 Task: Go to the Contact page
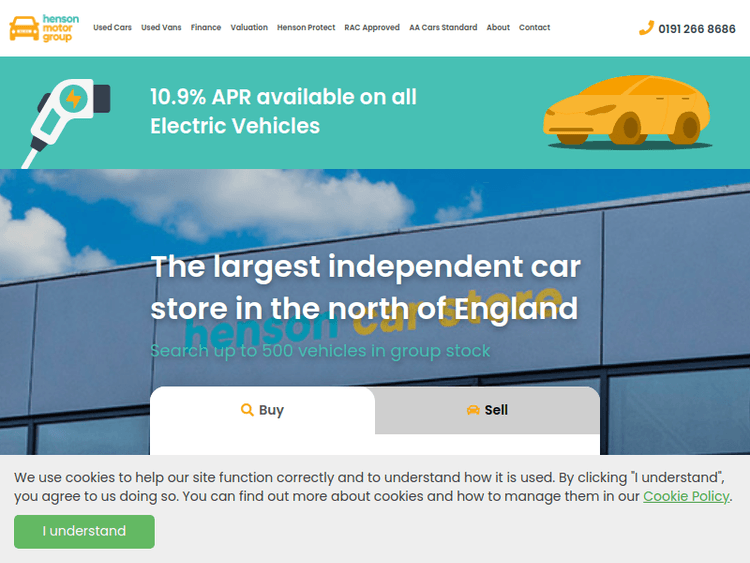tap(535, 28)
